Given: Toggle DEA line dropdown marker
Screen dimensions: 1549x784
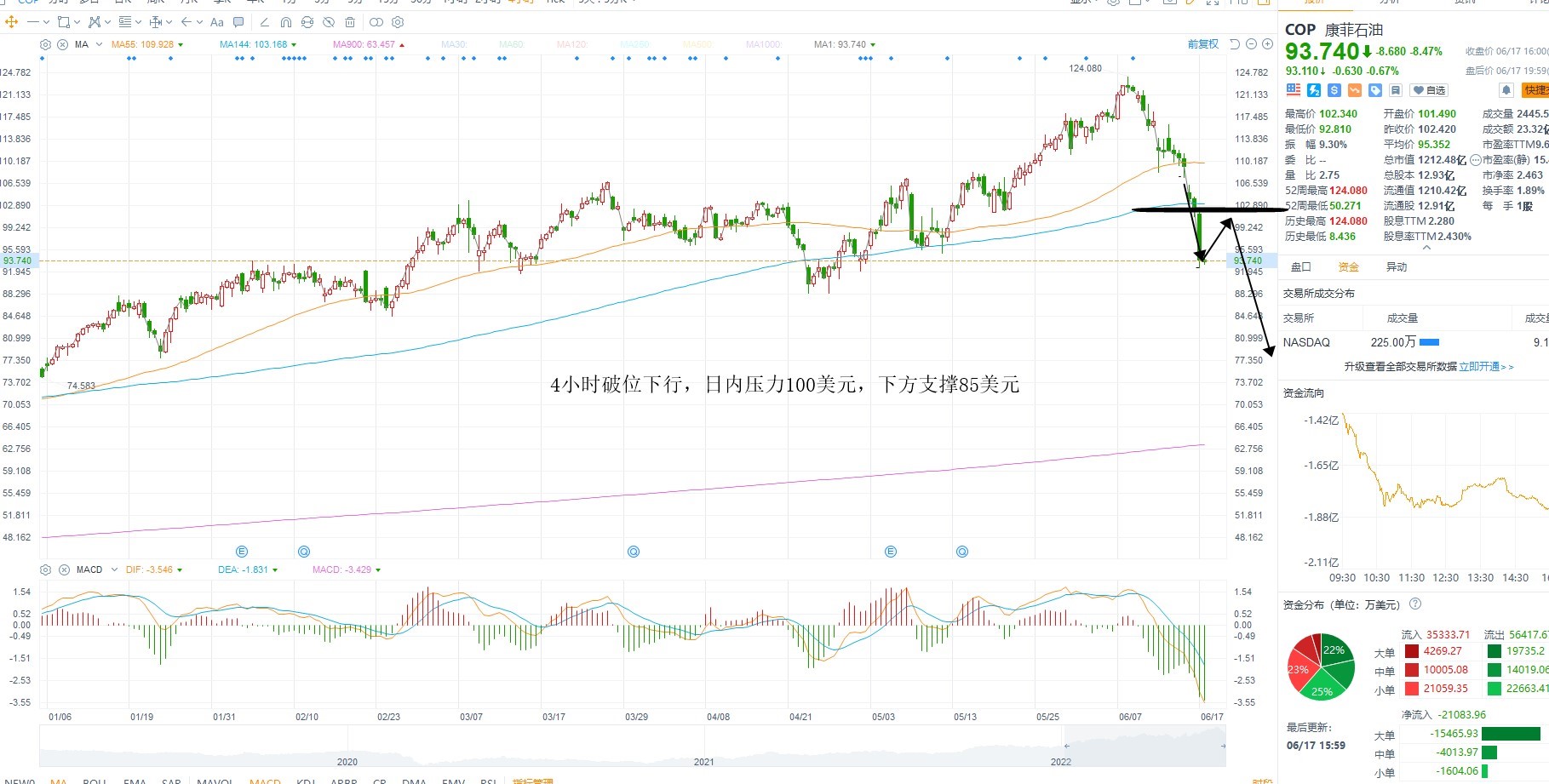Looking at the screenshot, I should click(x=275, y=569).
